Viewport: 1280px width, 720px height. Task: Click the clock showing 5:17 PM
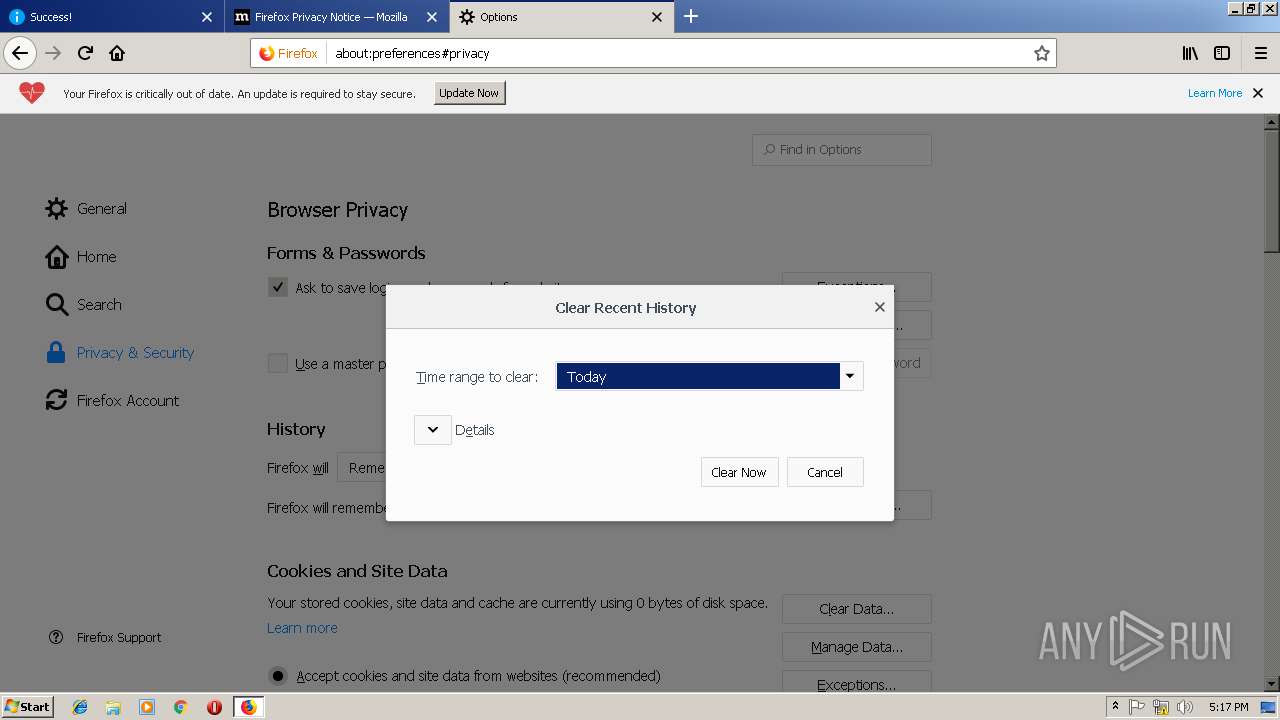click(1228, 707)
